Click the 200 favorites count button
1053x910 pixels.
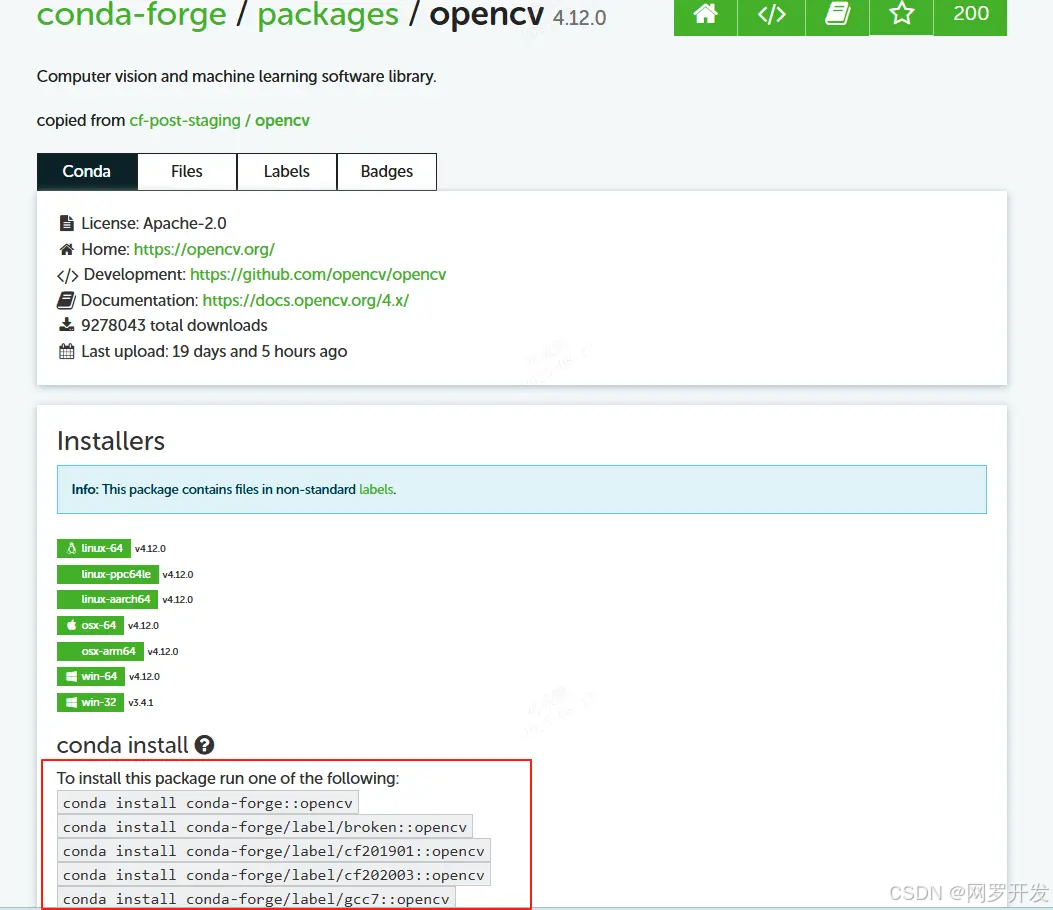[970, 15]
